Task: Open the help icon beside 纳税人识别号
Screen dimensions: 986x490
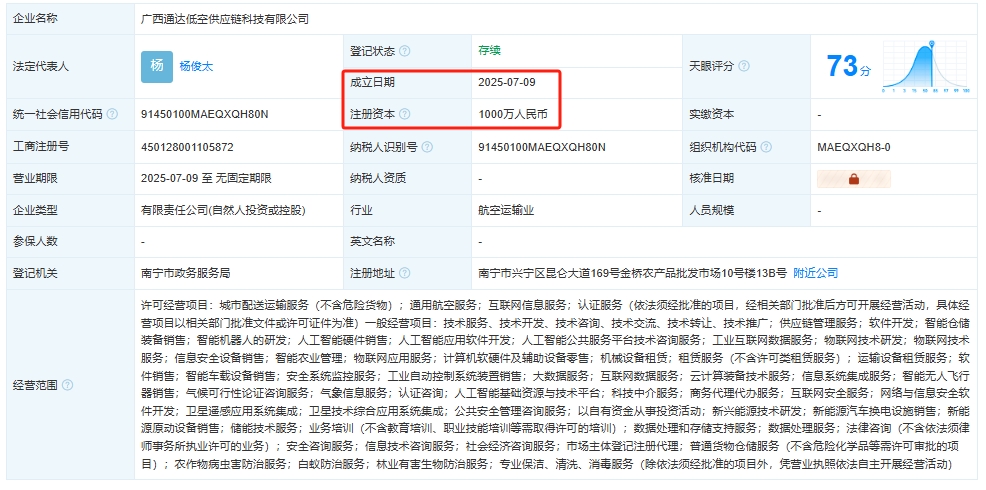Action: click(x=427, y=147)
